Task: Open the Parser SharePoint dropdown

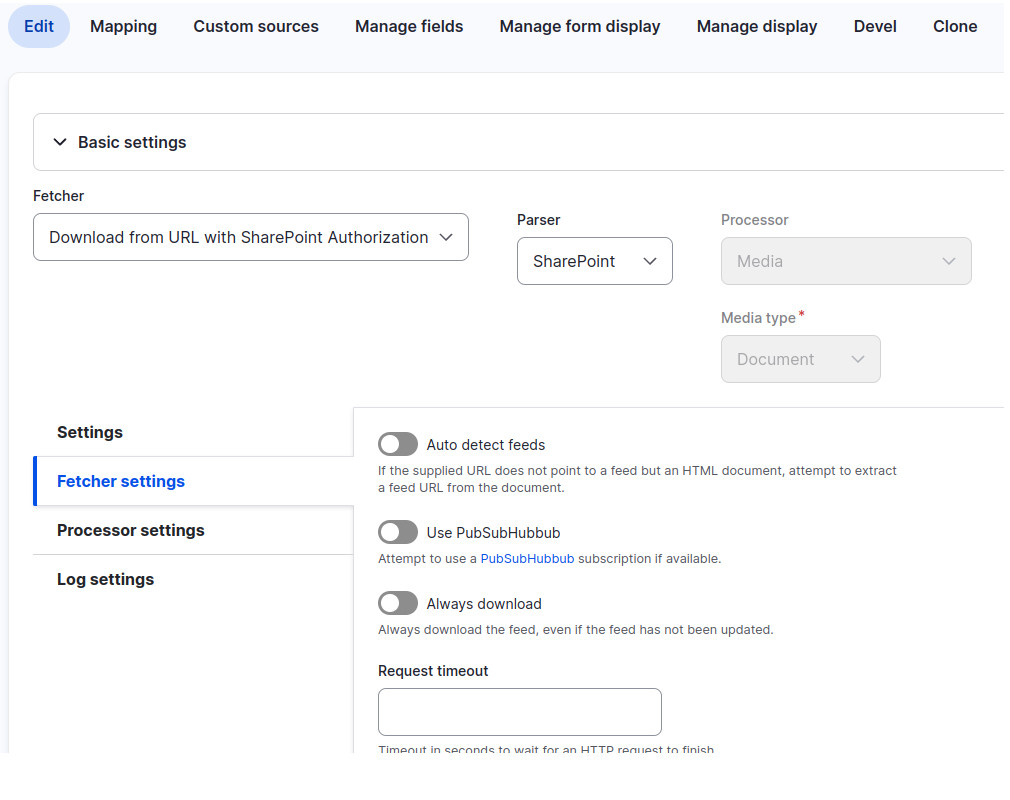Action: (594, 261)
